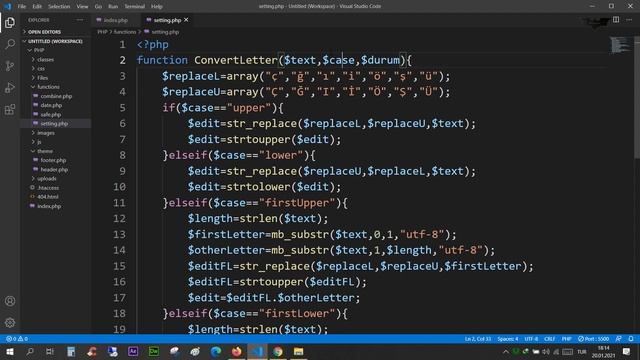
Task: Open the Selection menu
Action: (x=59, y=7)
